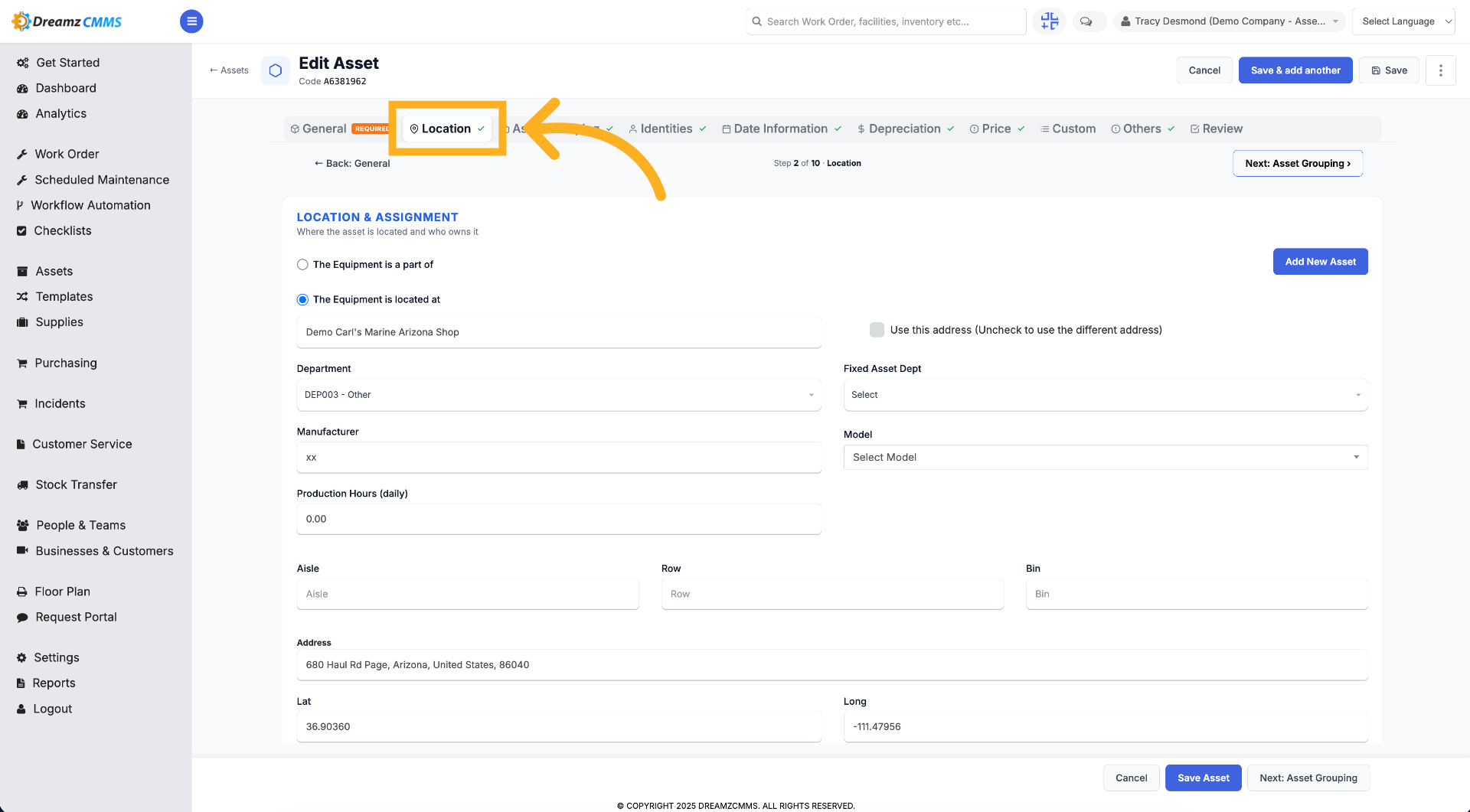This screenshot has width=1470, height=812.
Task: Toggle the sidebar hamburger menu button
Action: click(191, 21)
